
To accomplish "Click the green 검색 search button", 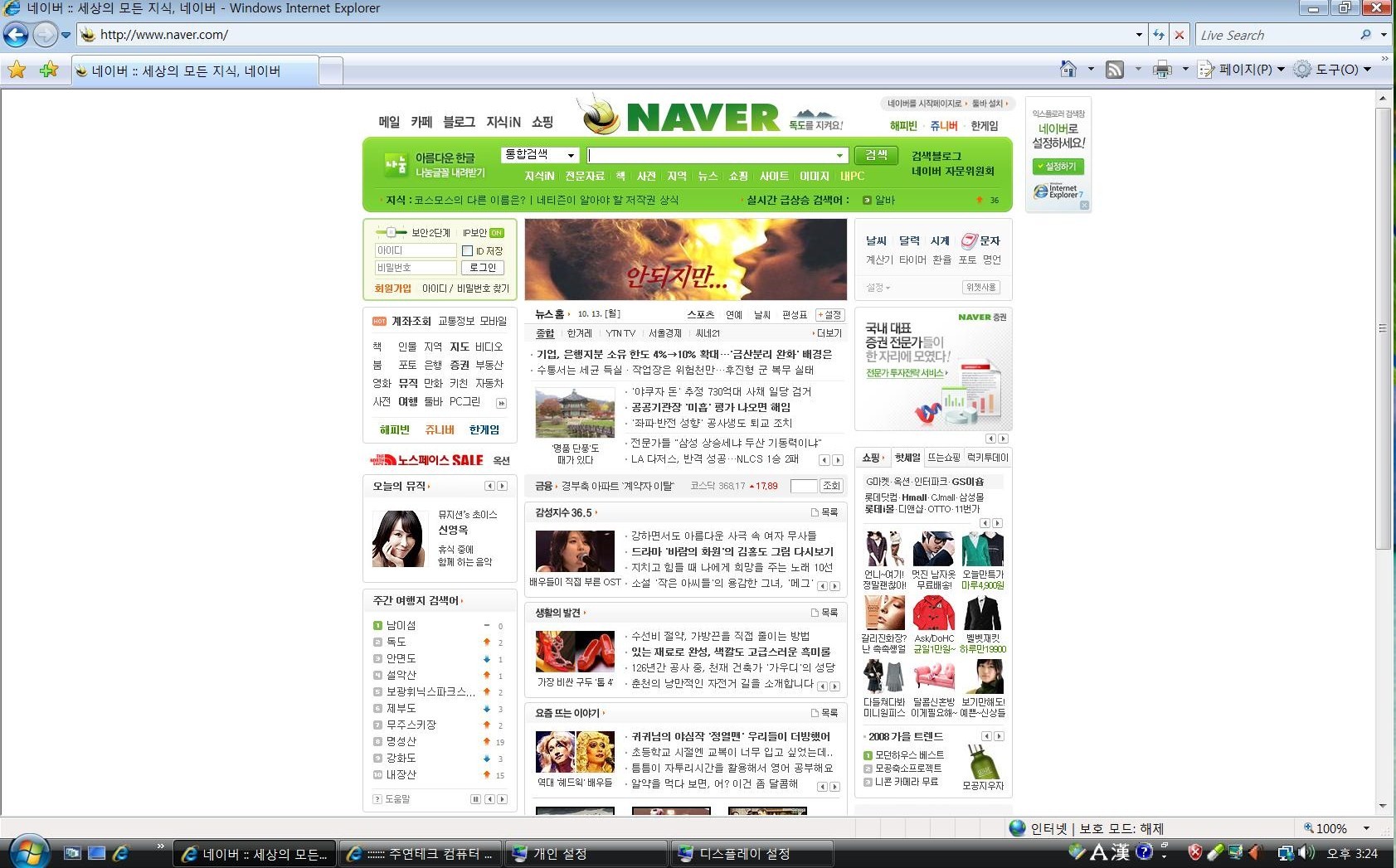I will [876, 155].
